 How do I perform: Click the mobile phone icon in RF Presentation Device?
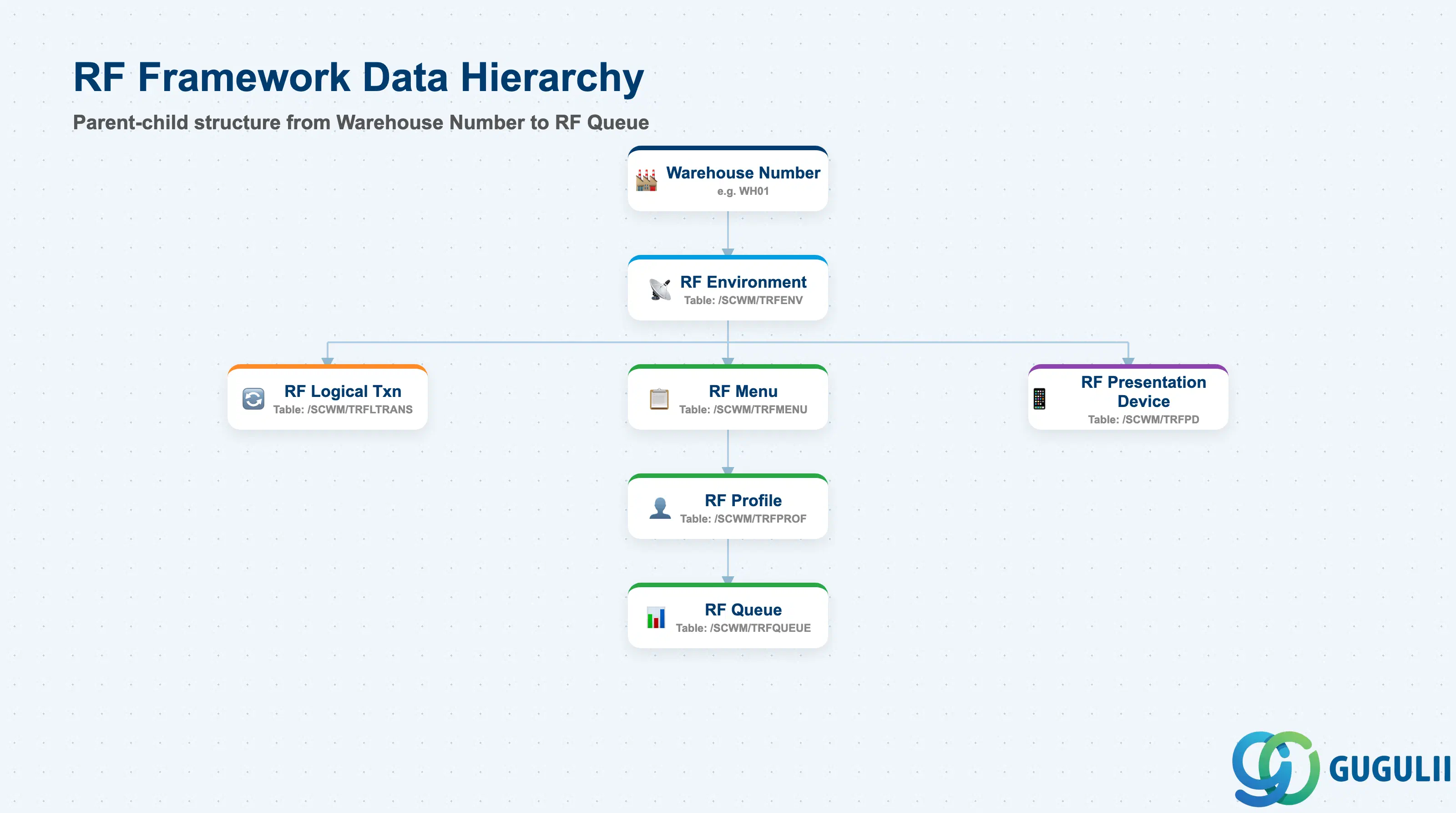[x=1039, y=399]
